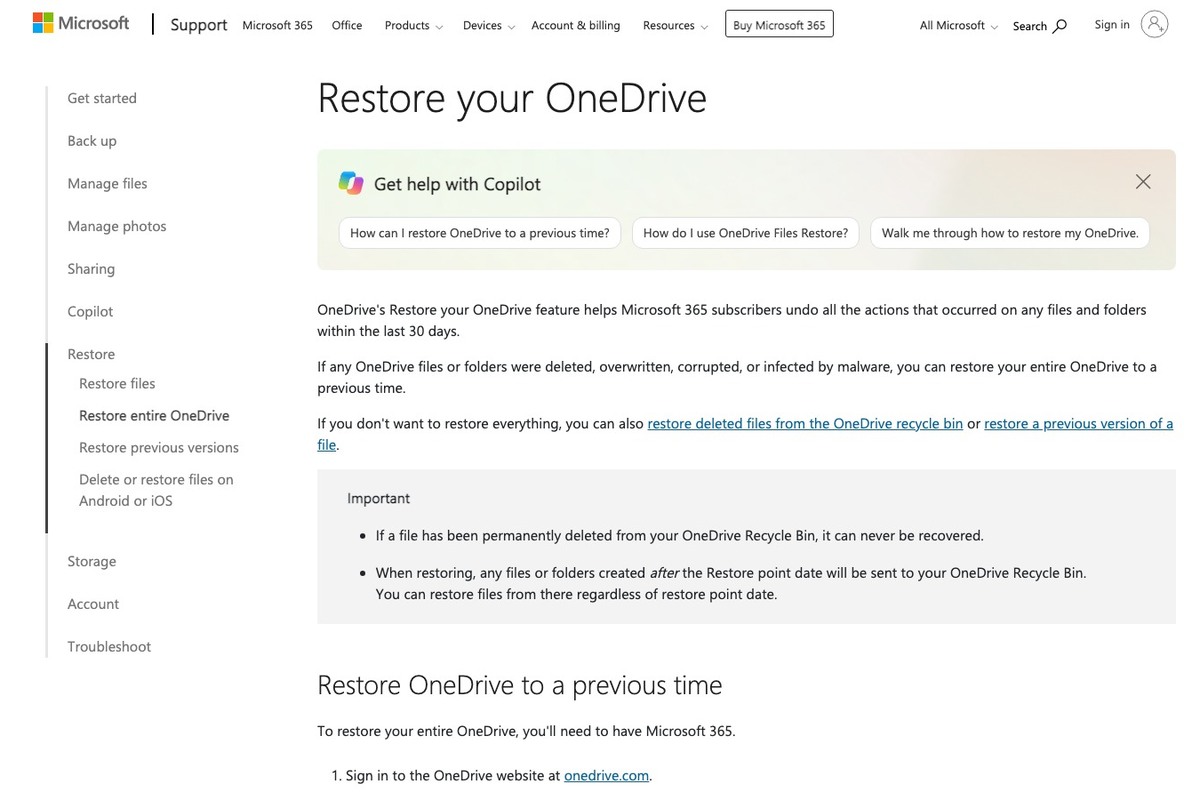This screenshot has height=800, width=1200.
Task: Ask Copilot 'How do I use OneDrive Files Restore?'
Action: click(745, 233)
